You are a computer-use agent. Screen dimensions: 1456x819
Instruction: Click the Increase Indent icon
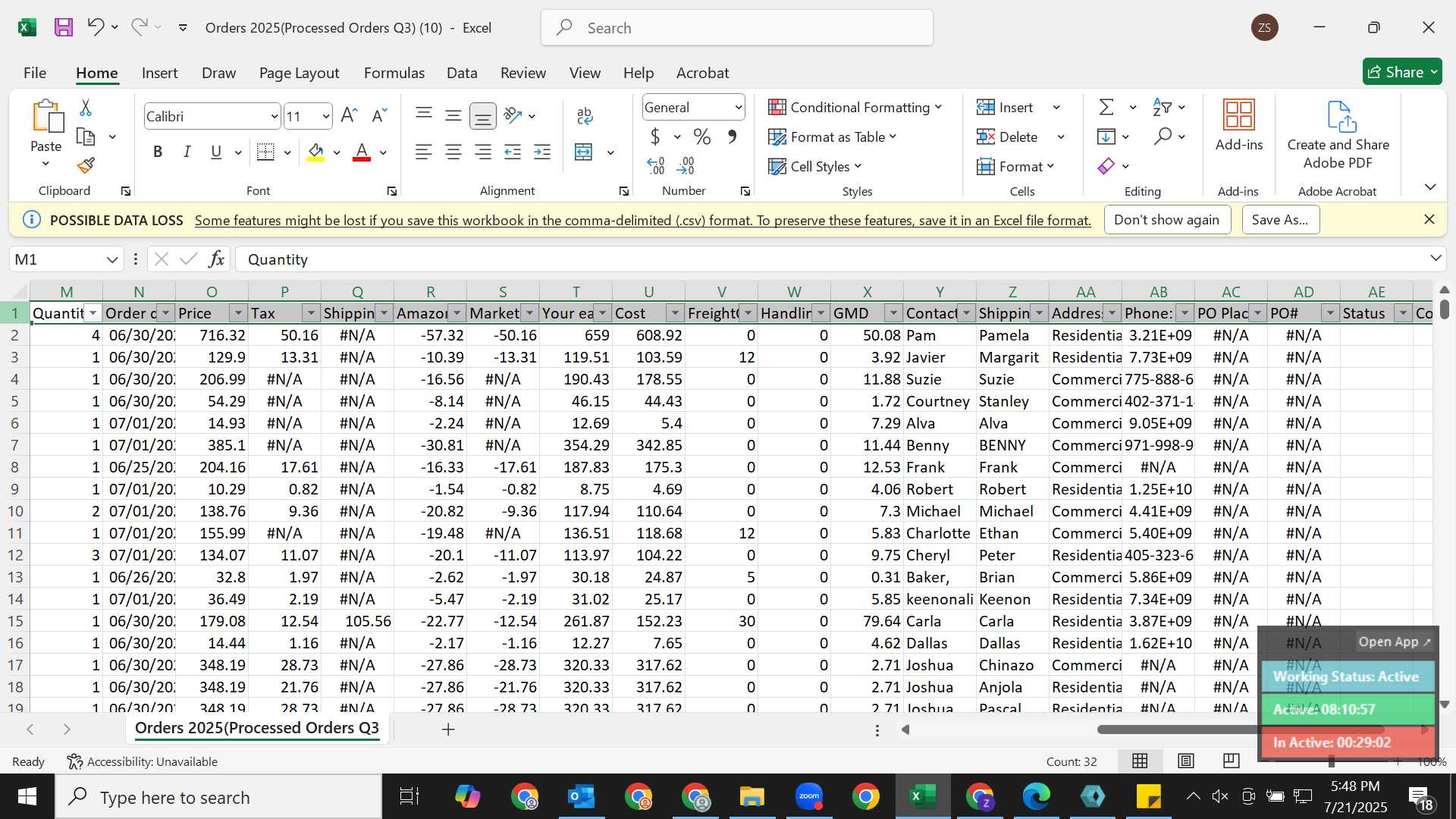tap(542, 152)
